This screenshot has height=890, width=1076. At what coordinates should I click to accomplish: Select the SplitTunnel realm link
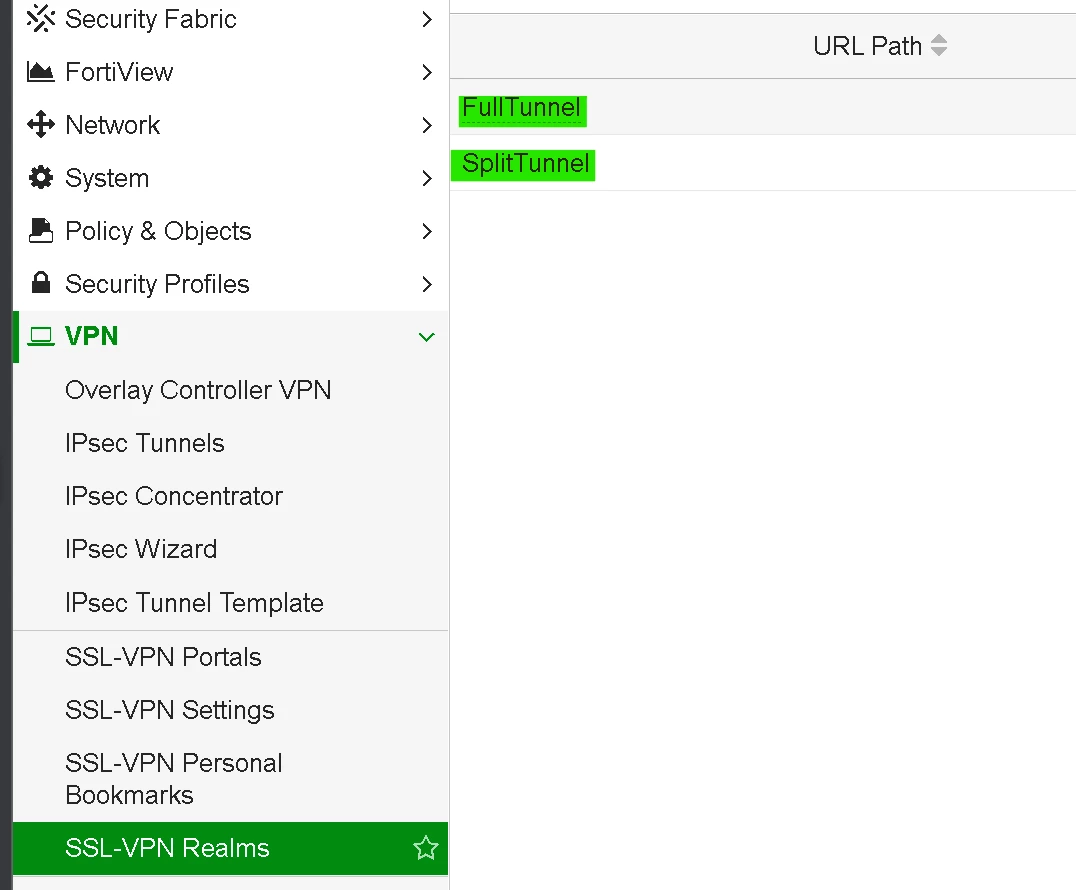point(525,164)
